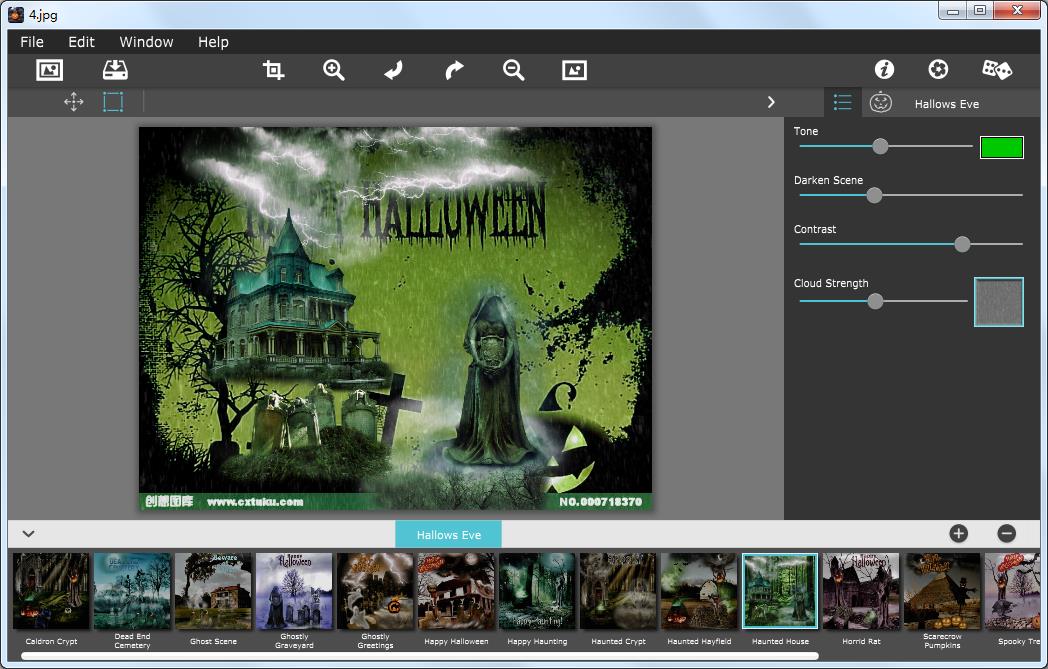Image resolution: width=1048 pixels, height=669 pixels.
Task: Zoom in on the image
Action: click(x=333, y=70)
